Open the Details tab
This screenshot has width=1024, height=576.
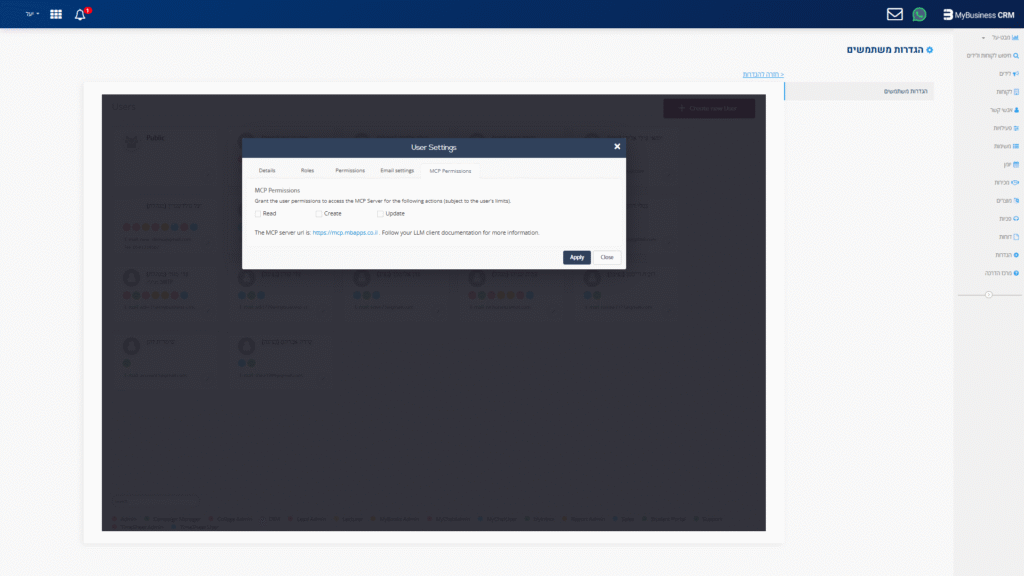(x=266, y=171)
